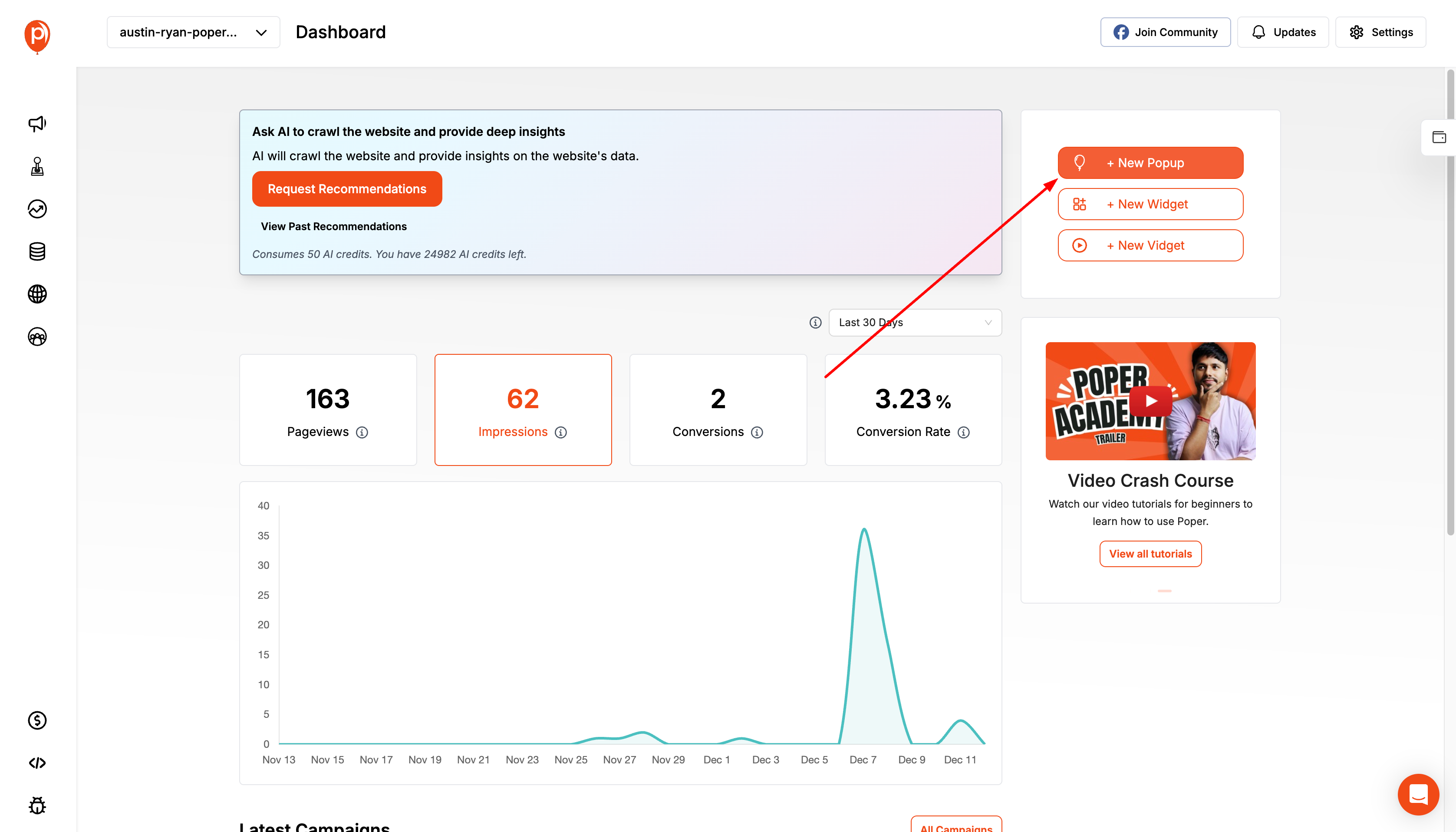Expand the side panel tab at right edge
Screen dimensions: 1456x832
[x=1438, y=137]
